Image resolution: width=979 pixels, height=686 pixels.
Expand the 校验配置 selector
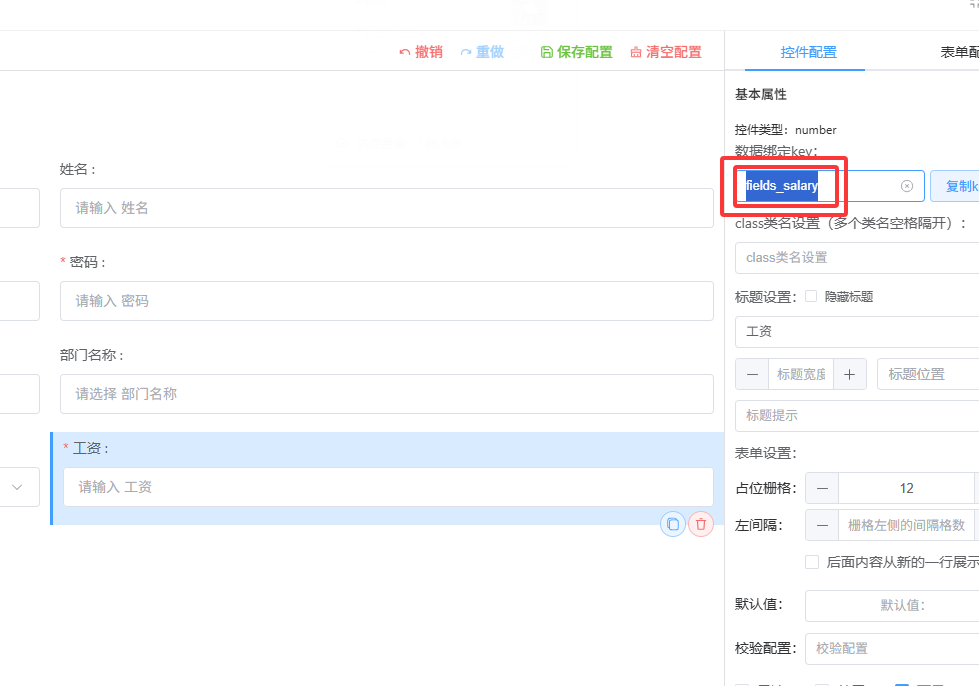click(891, 648)
